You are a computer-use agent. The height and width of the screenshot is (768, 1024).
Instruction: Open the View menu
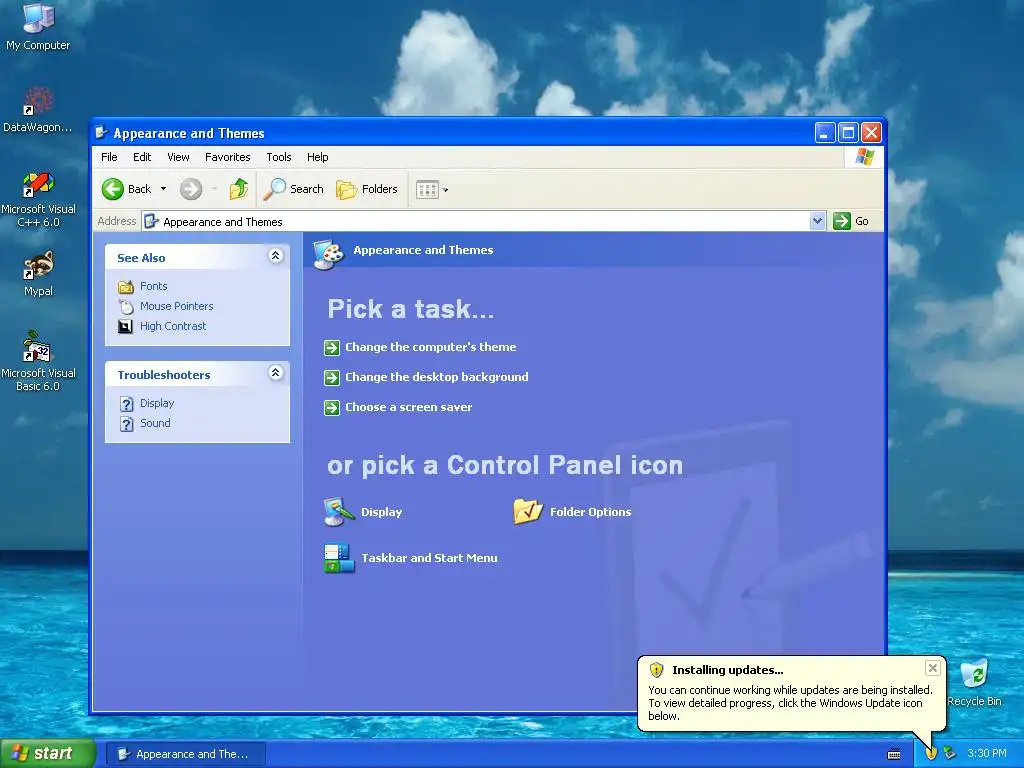click(x=178, y=157)
